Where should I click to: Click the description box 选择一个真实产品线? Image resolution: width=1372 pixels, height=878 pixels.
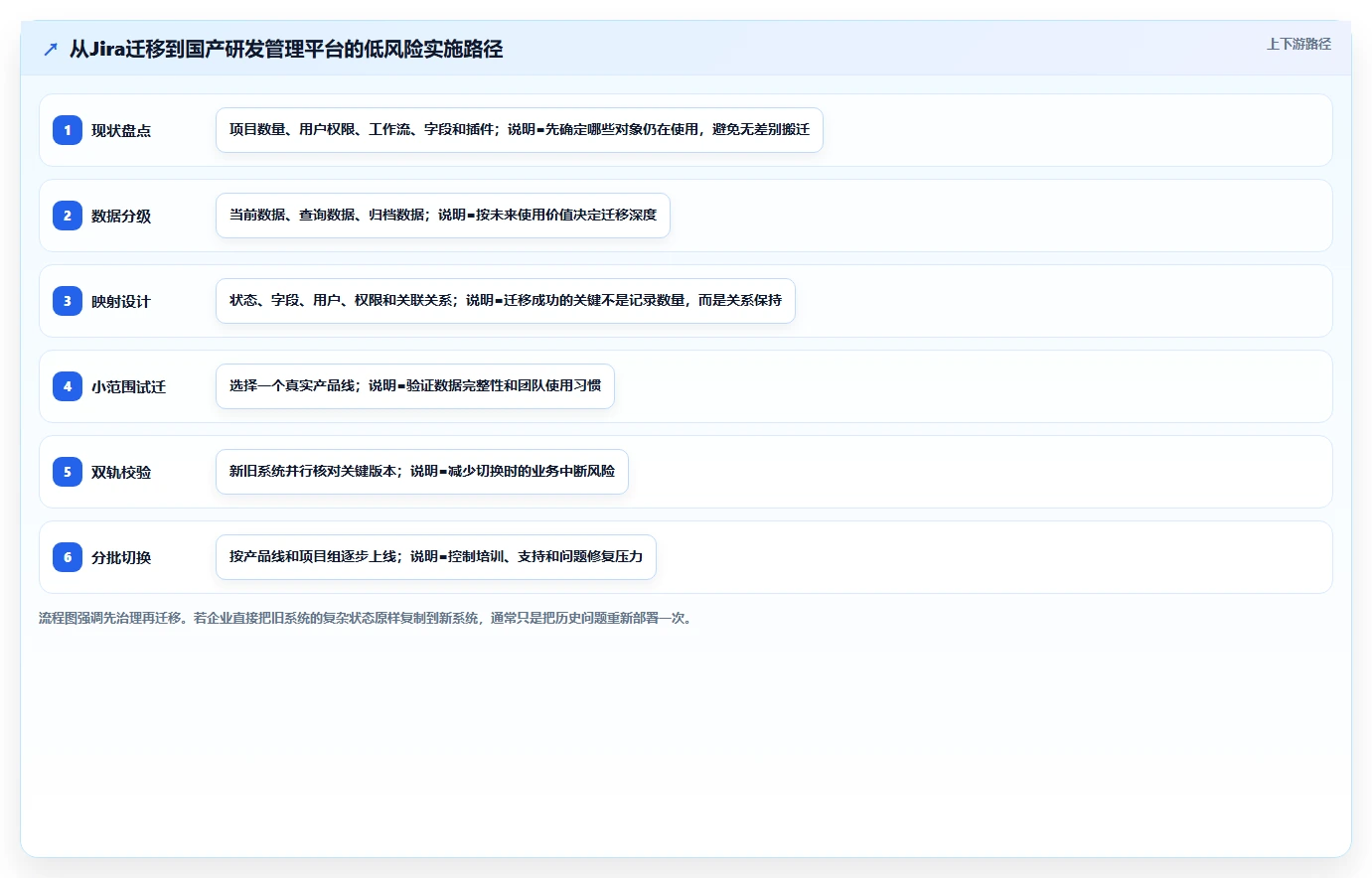click(415, 386)
